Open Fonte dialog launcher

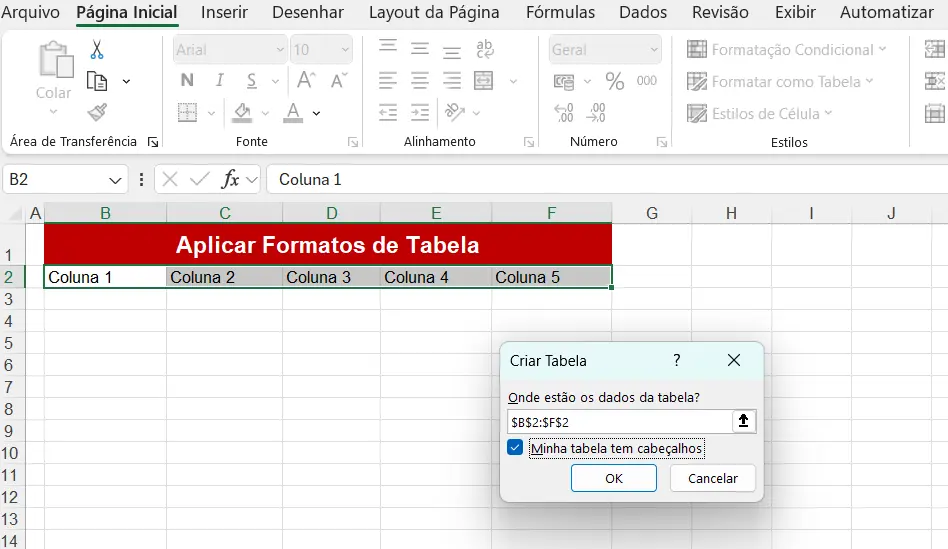point(352,142)
